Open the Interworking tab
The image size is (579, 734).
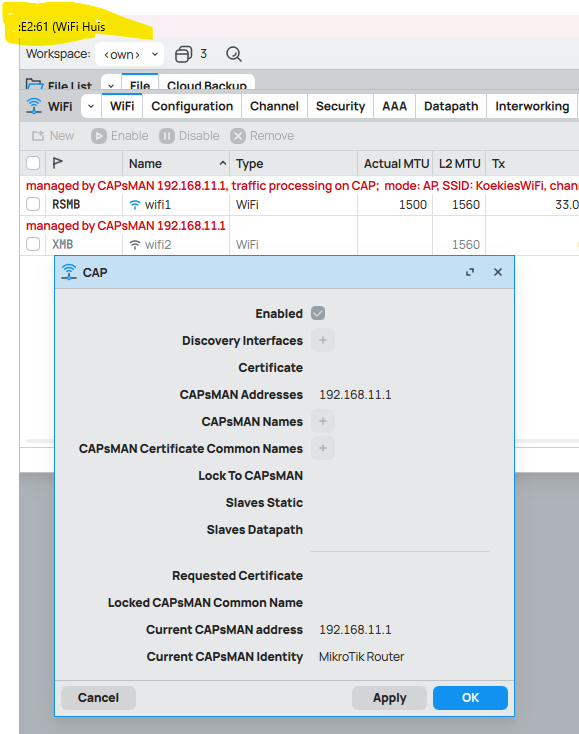point(532,106)
